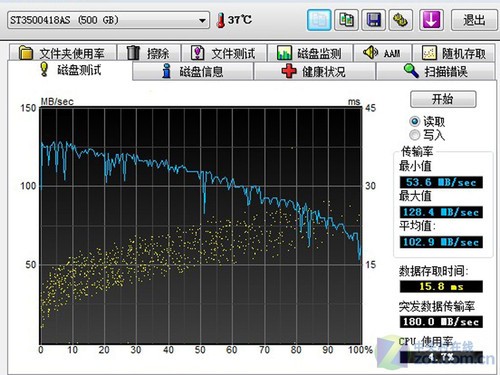Open the 扫描错误 error scan tab

tap(436, 71)
